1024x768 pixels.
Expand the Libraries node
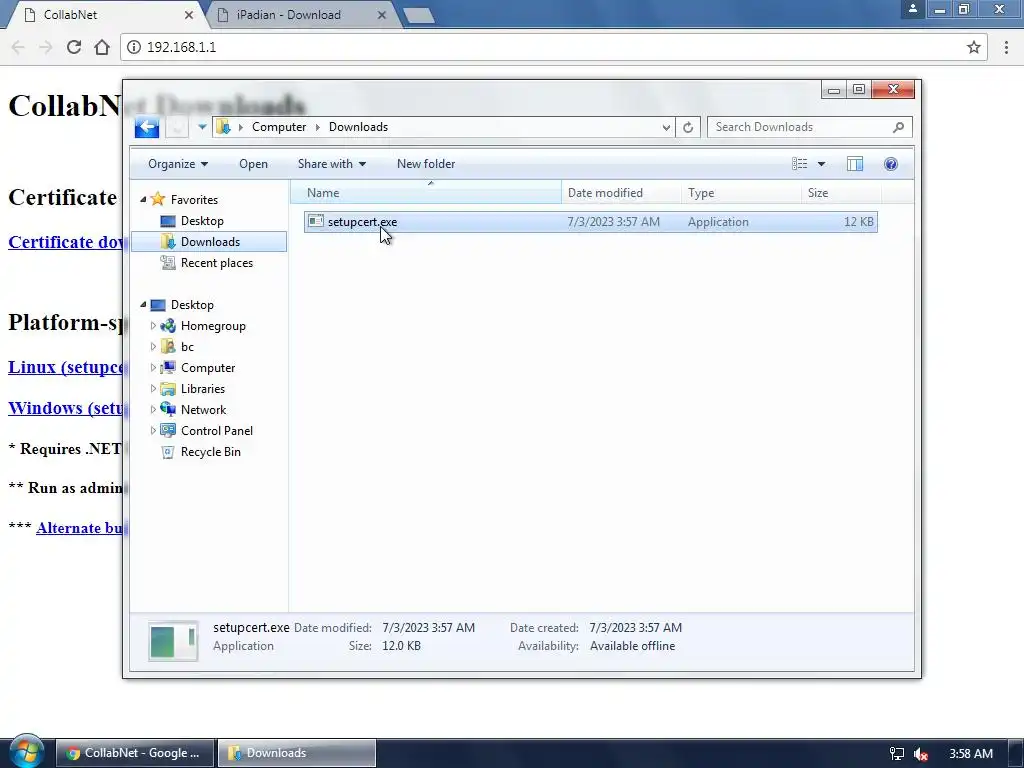[153, 389]
